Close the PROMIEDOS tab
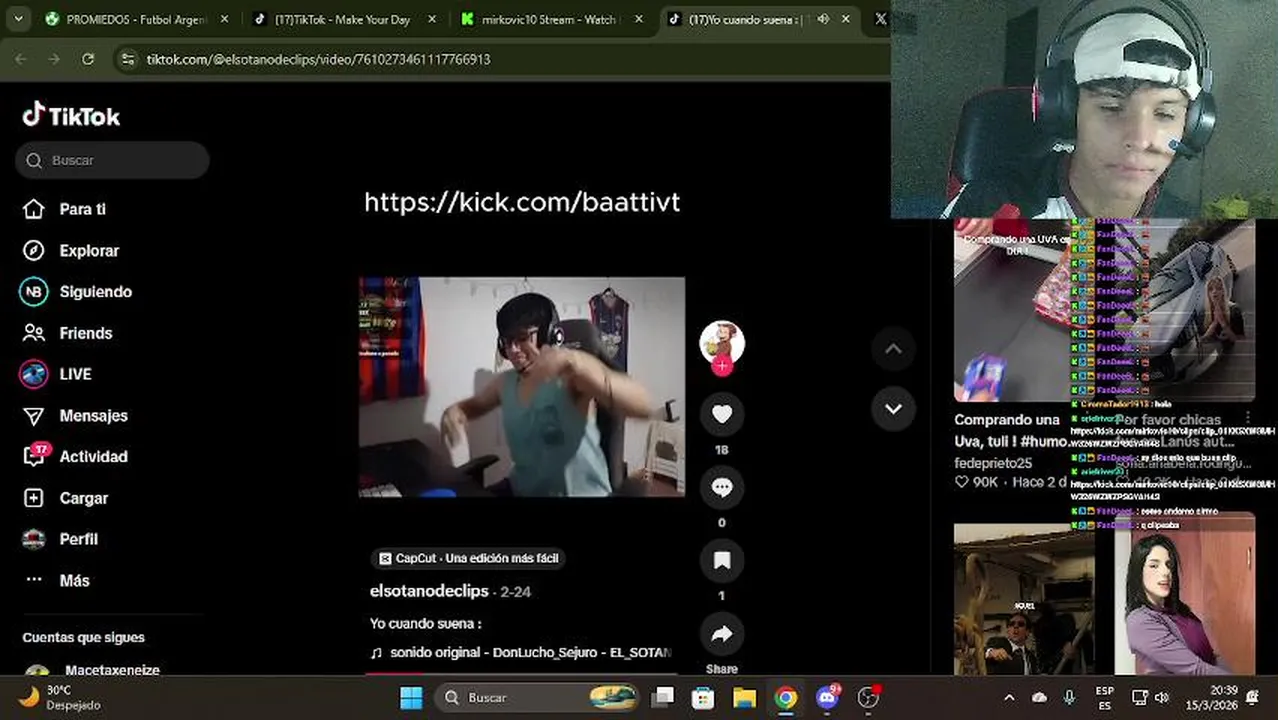 (x=224, y=19)
